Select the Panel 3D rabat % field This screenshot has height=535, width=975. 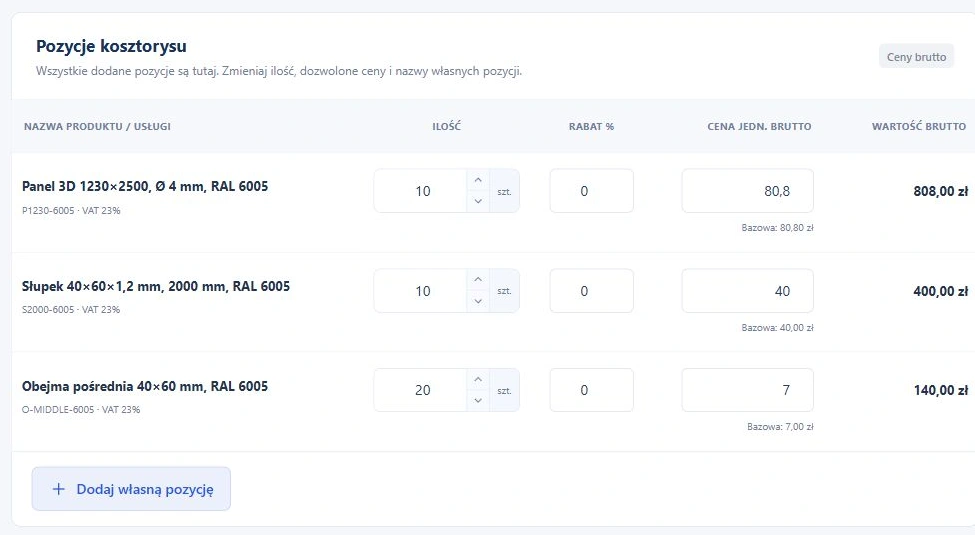point(591,191)
